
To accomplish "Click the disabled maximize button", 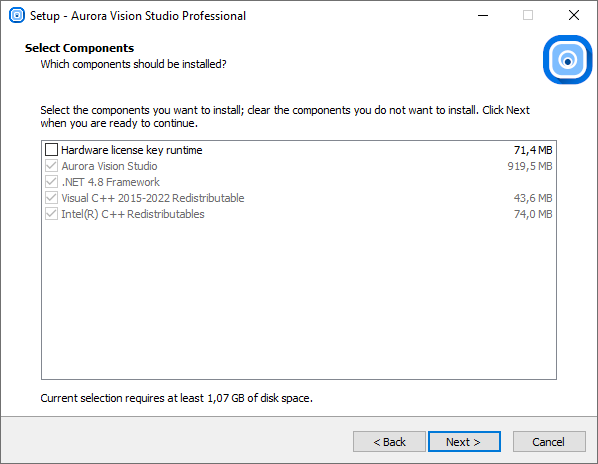I will pyautogui.click(x=528, y=16).
